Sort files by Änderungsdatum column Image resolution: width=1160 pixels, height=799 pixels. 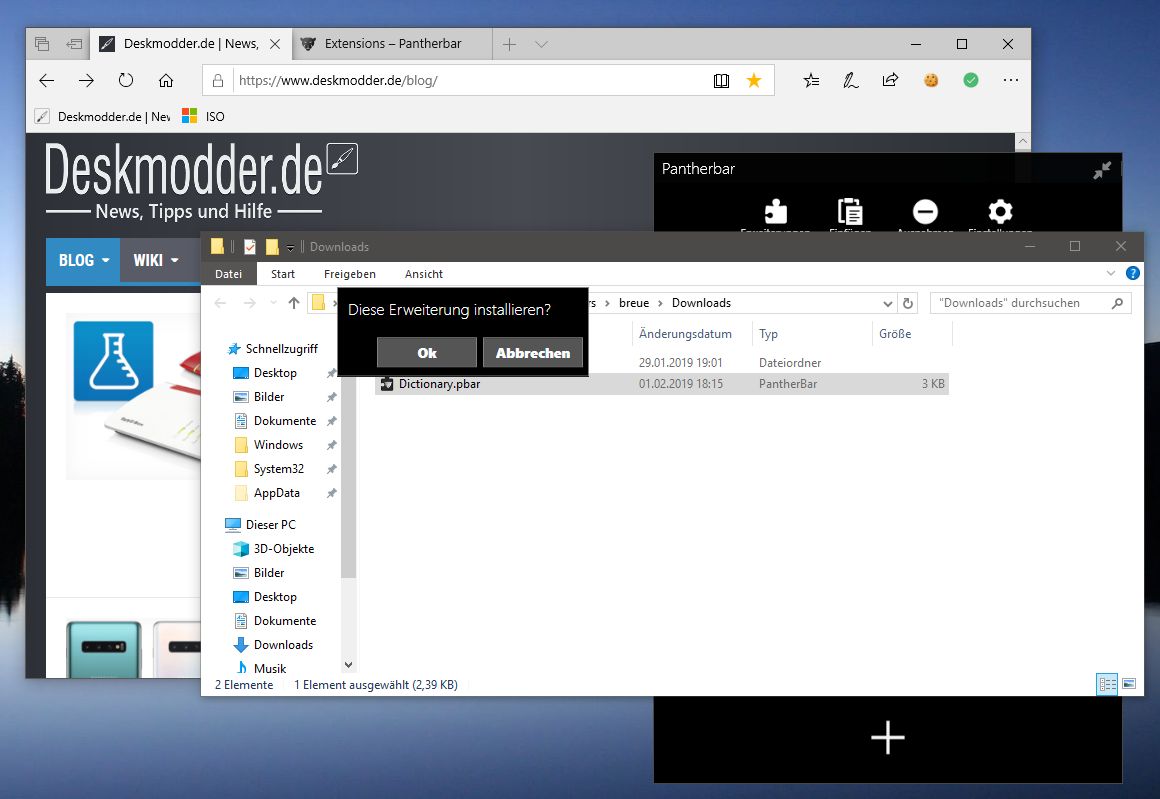click(685, 334)
